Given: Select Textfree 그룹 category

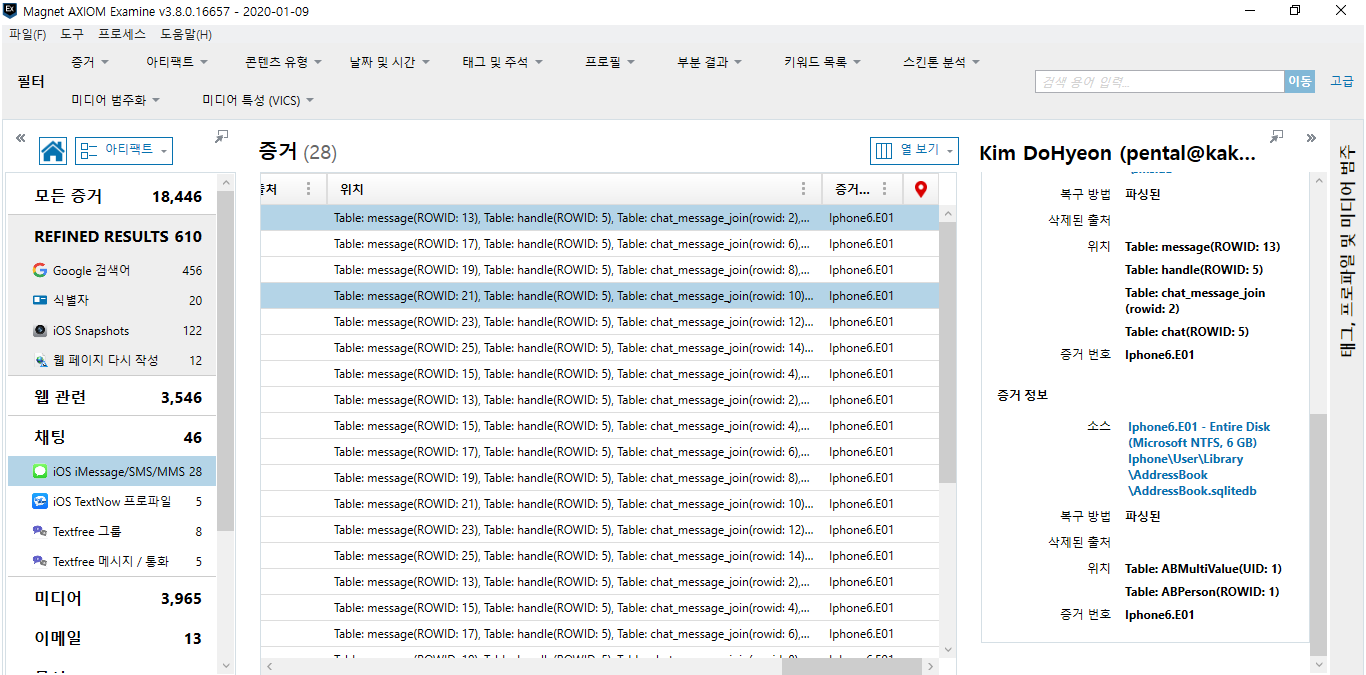Looking at the screenshot, I should 112,531.
